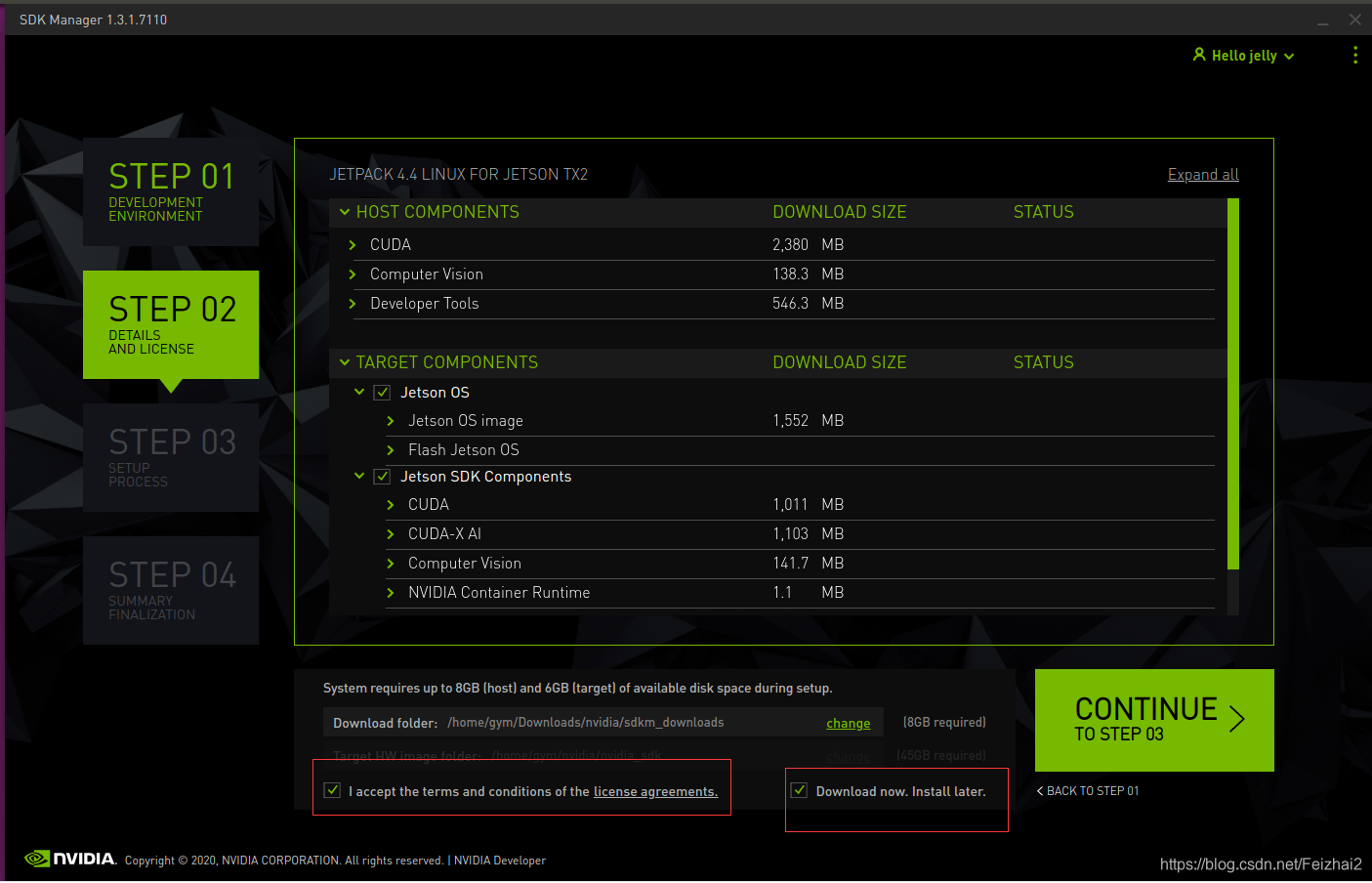The width and height of the screenshot is (1372, 883).
Task: Toggle accept terms and conditions checkbox
Action: [x=333, y=790]
